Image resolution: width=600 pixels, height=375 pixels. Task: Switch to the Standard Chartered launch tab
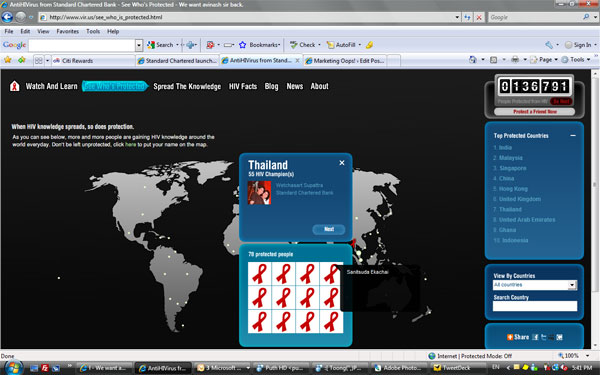pyautogui.click(x=177, y=60)
